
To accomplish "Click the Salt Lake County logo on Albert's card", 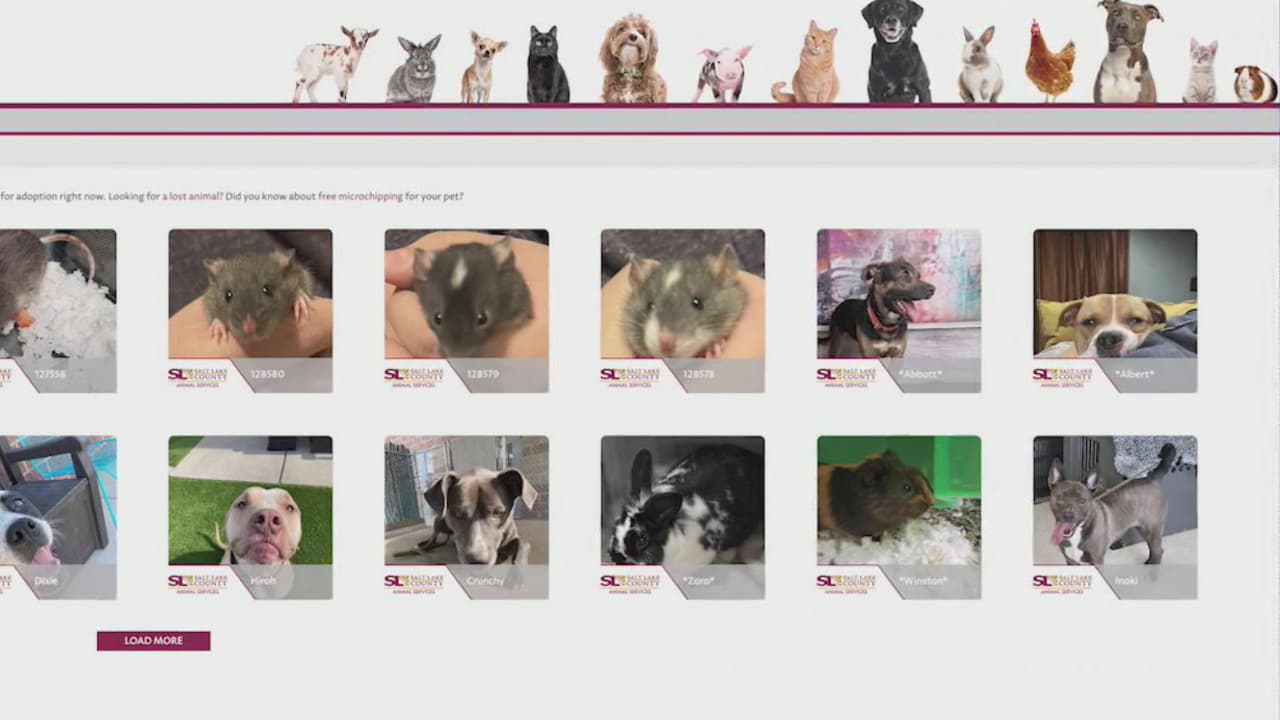I will click(x=1062, y=376).
